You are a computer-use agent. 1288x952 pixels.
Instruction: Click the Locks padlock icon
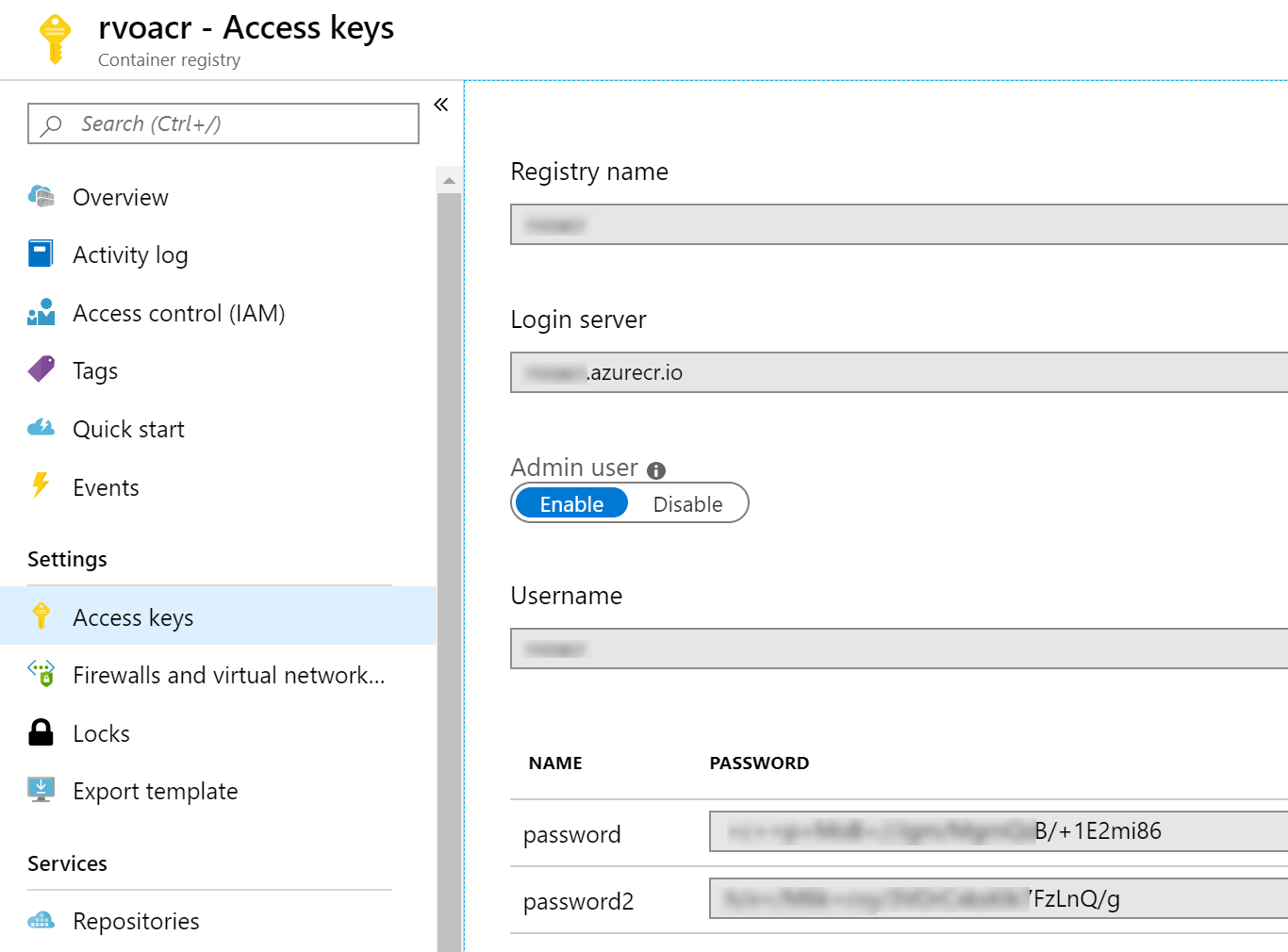[x=41, y=732]
